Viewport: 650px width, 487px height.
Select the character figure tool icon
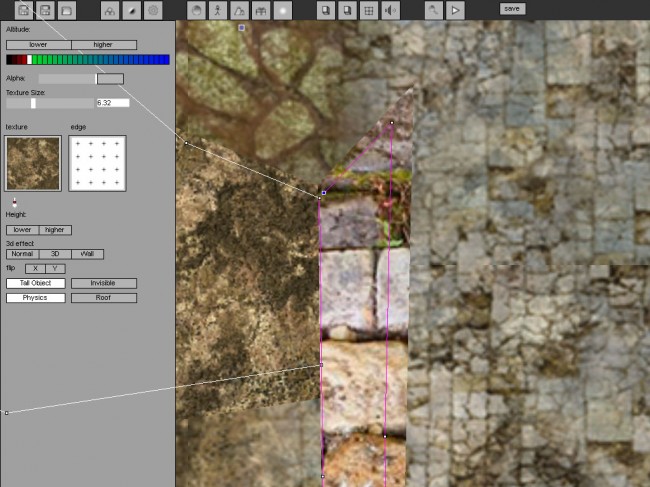tap(218, 10)
